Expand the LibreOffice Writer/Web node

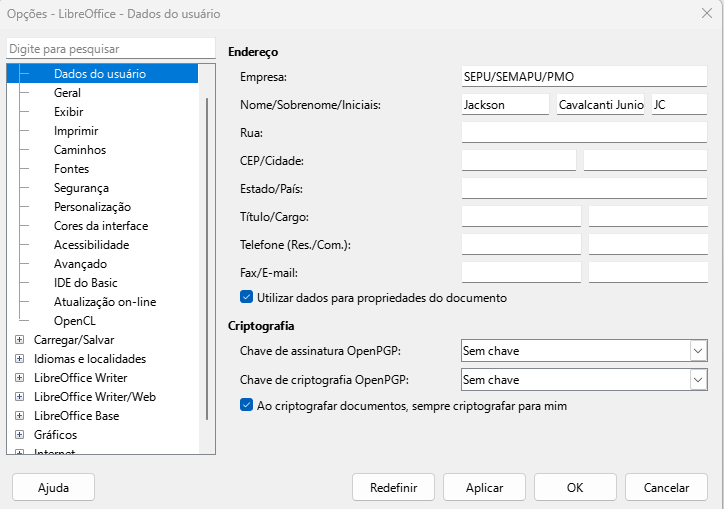click(x=19, y=396)
